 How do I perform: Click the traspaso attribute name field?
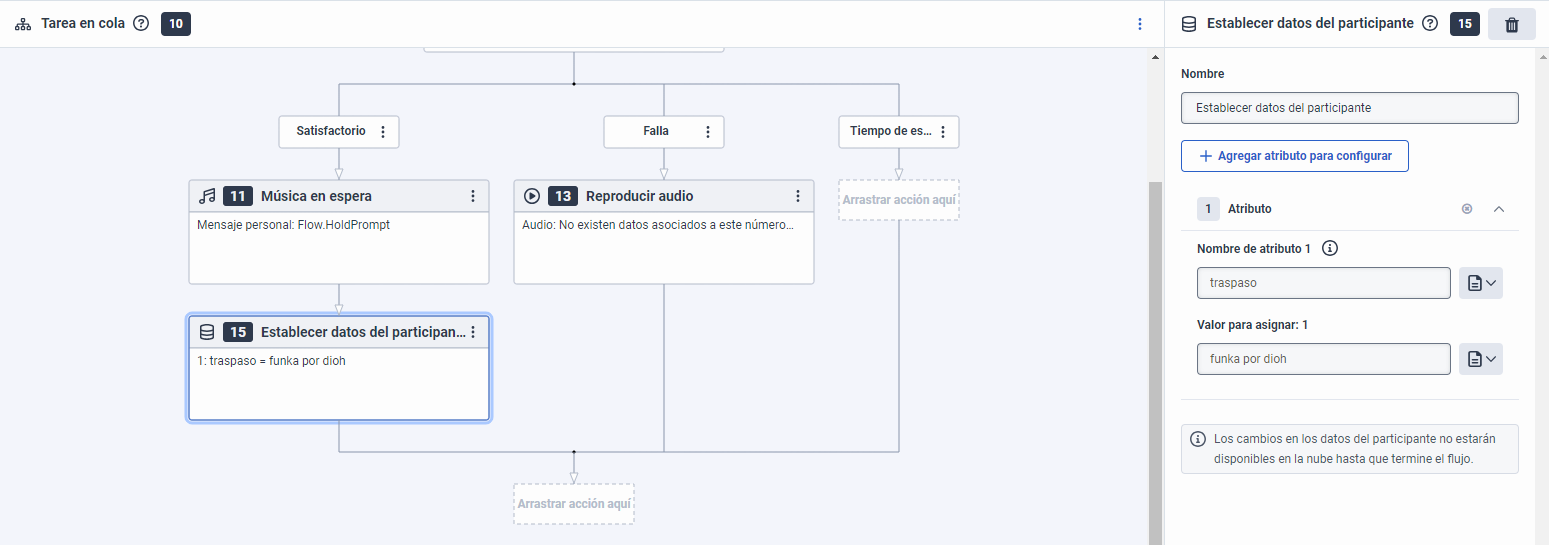coord(1323,283)
